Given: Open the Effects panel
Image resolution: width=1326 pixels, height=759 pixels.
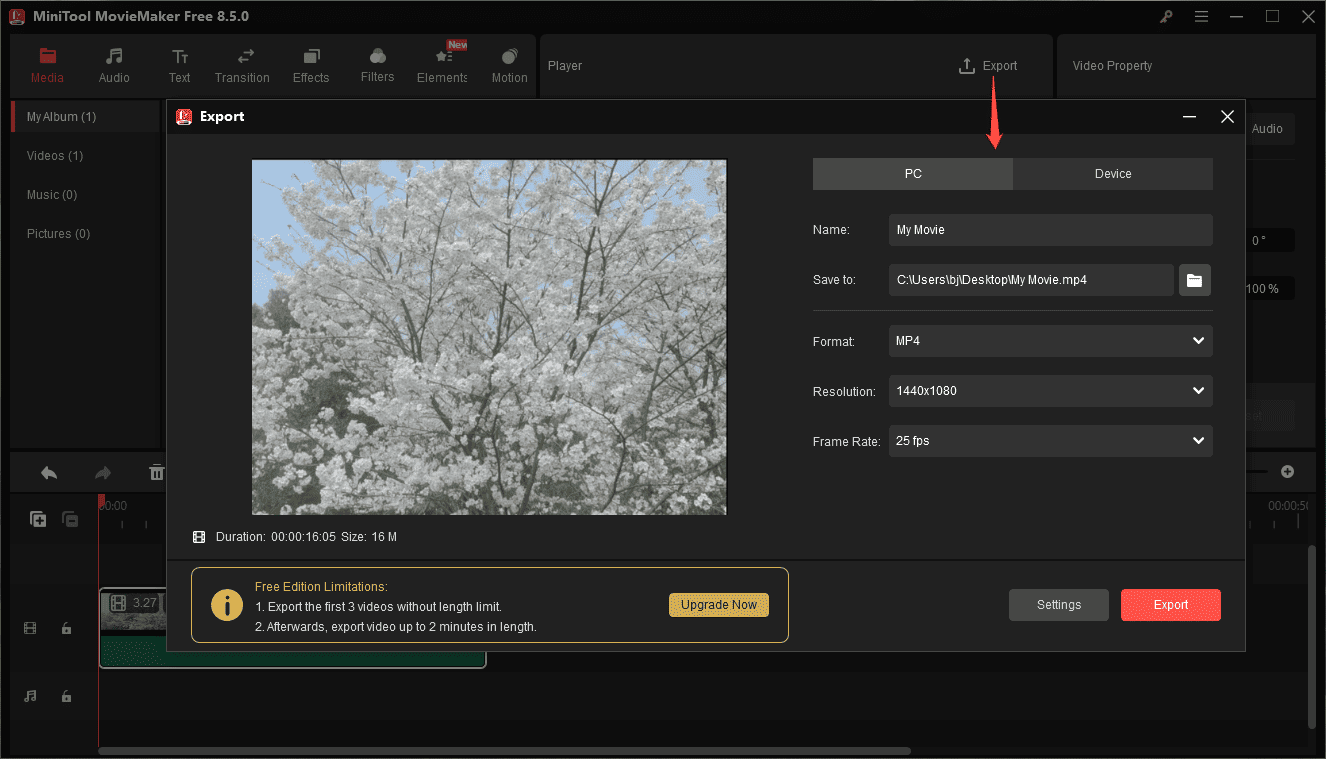Looking at the screenshot, I should 310,65.
